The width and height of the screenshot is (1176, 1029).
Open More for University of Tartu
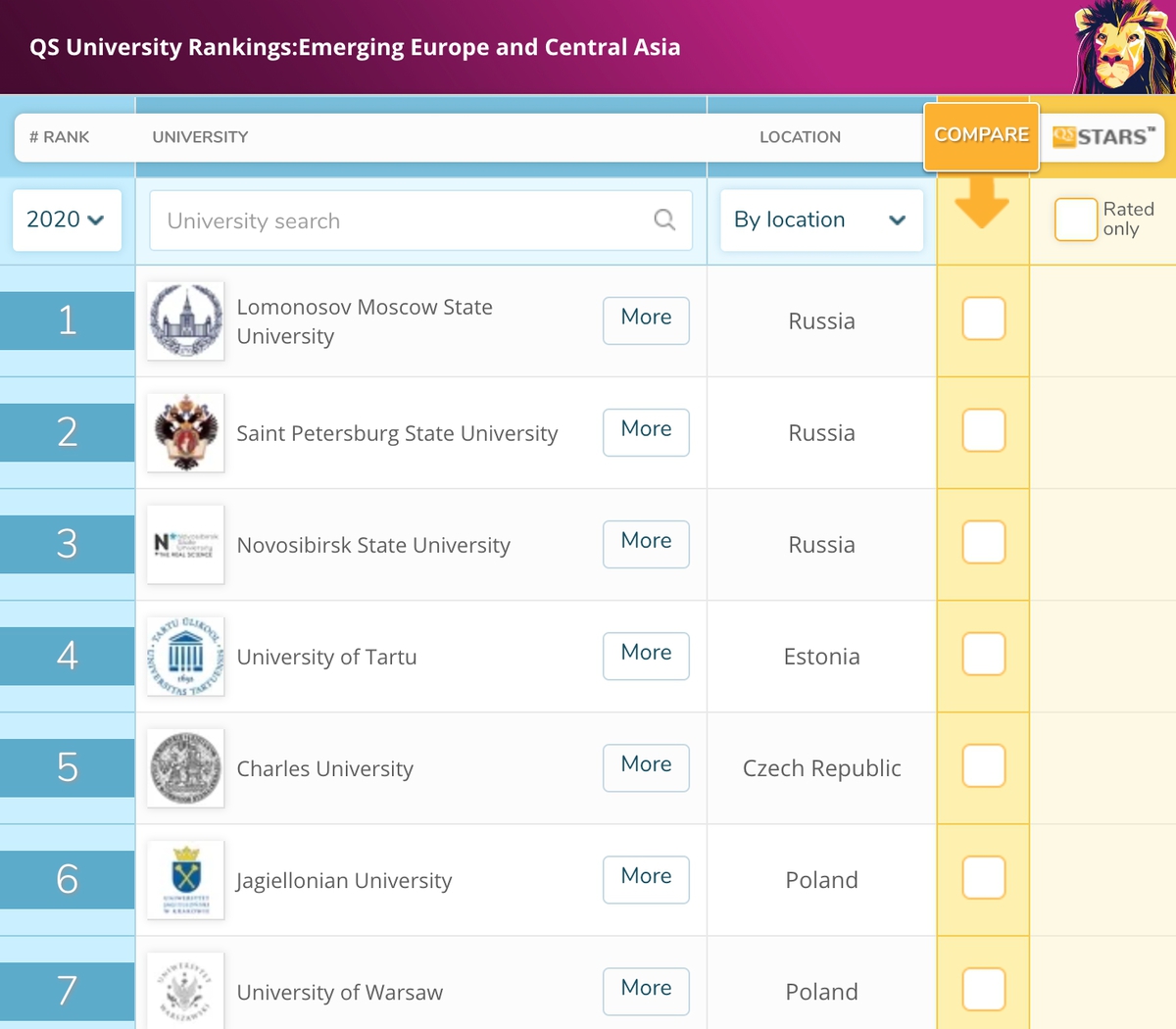[x=646, y=656]
